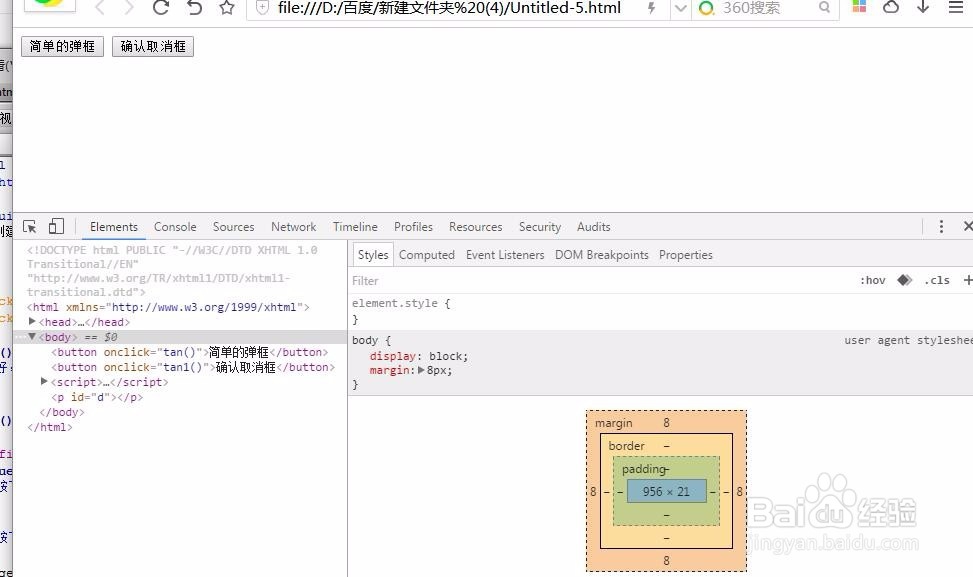
Task: Click the magnifier search icon
Action: point(824,7)
